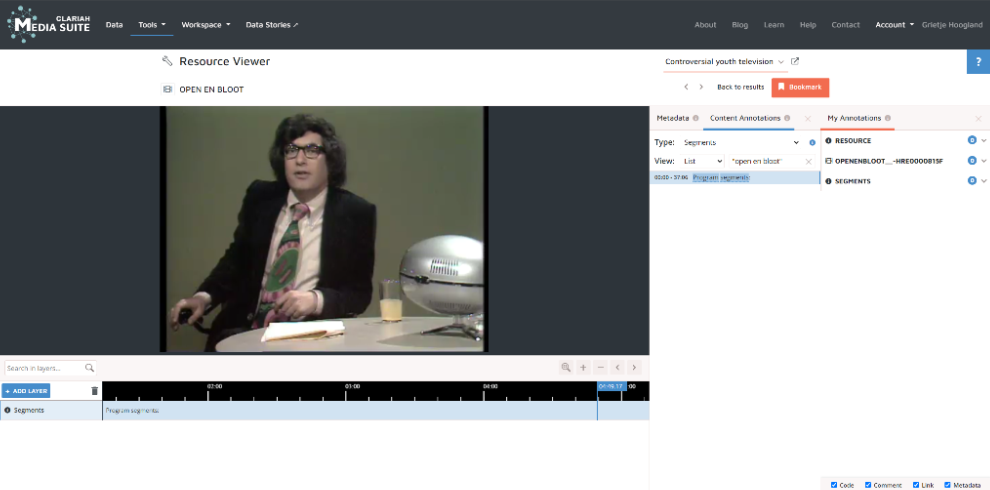Uncheck the Metadata checkbox

tap(947, 485)
